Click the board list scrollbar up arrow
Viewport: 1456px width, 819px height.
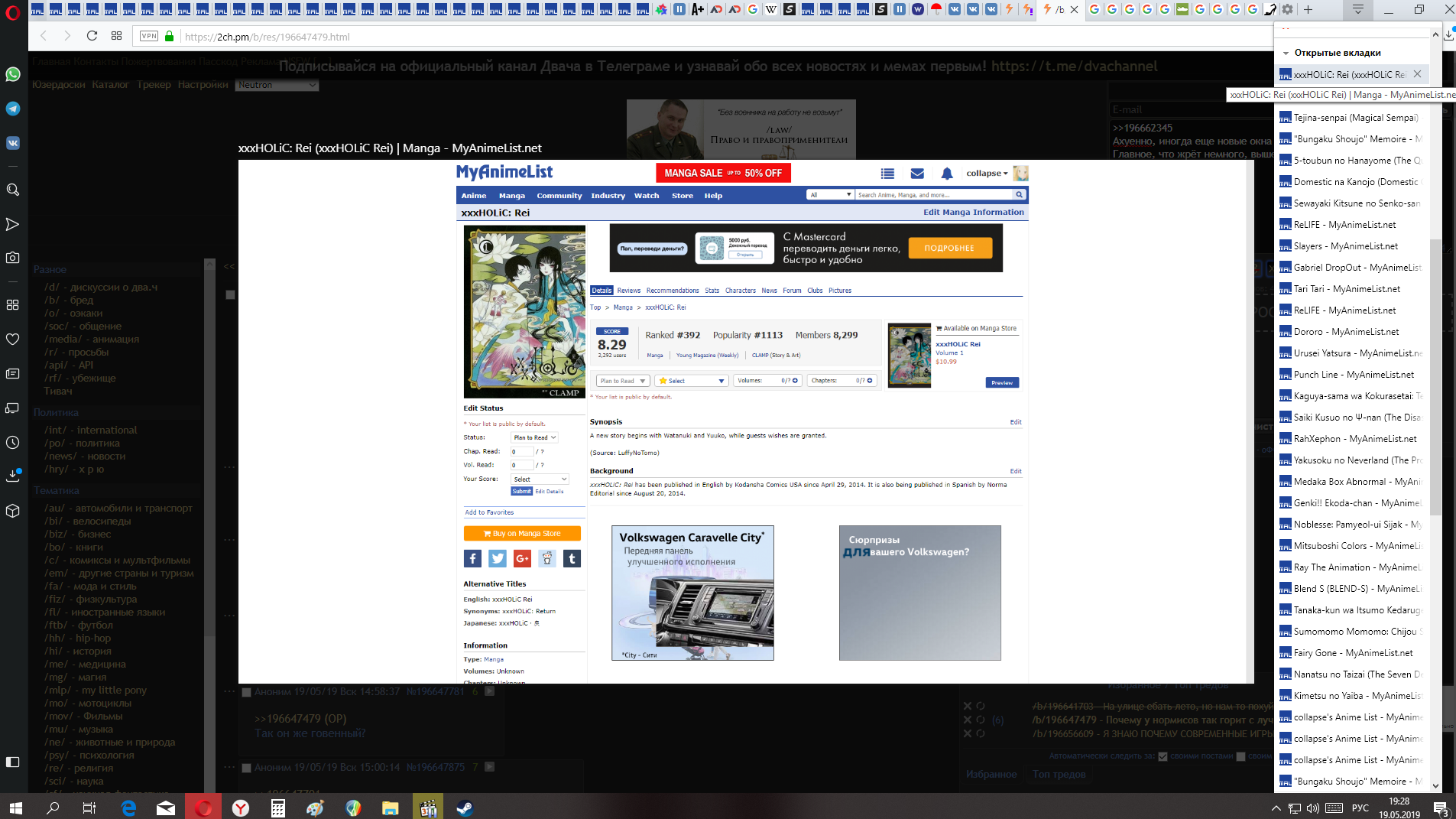[209, 265]
